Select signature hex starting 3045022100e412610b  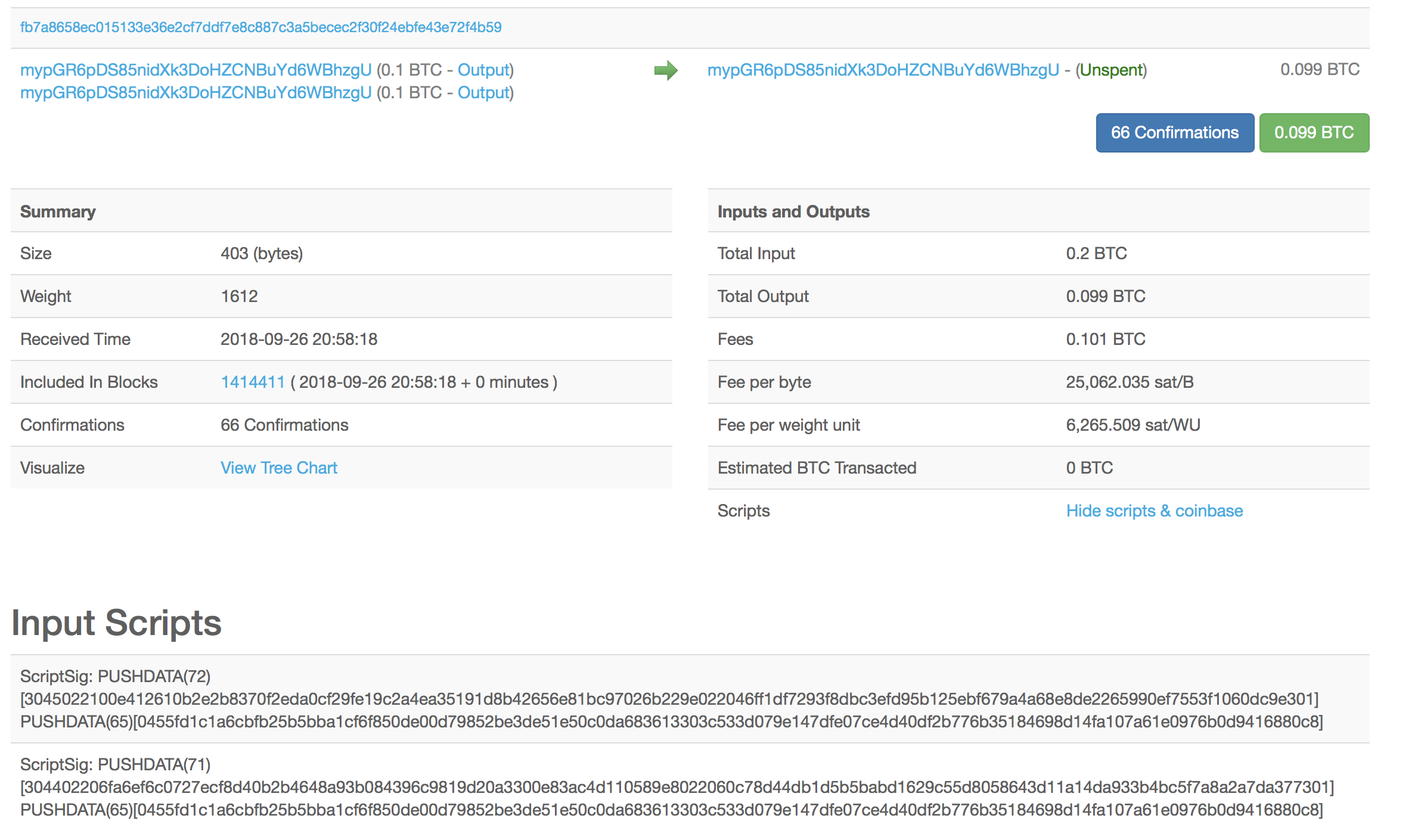pyautogui.click(x=669, y=699)
